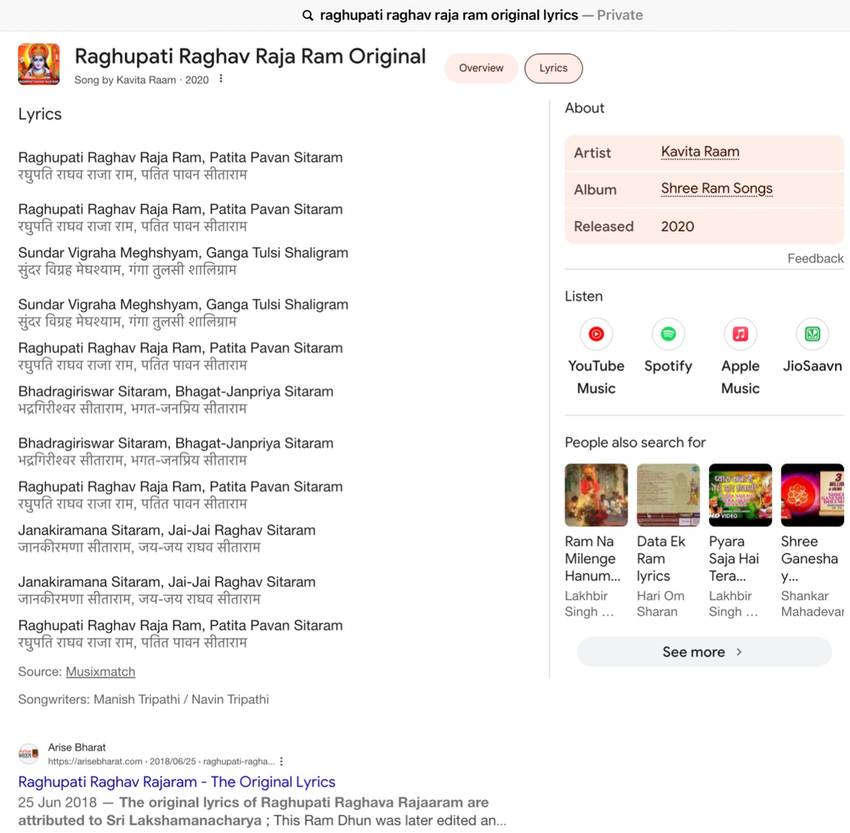Open Ram Na Milenge Hanuman thumbnail
The image size is (850, 833).
[x=596, y=495]
